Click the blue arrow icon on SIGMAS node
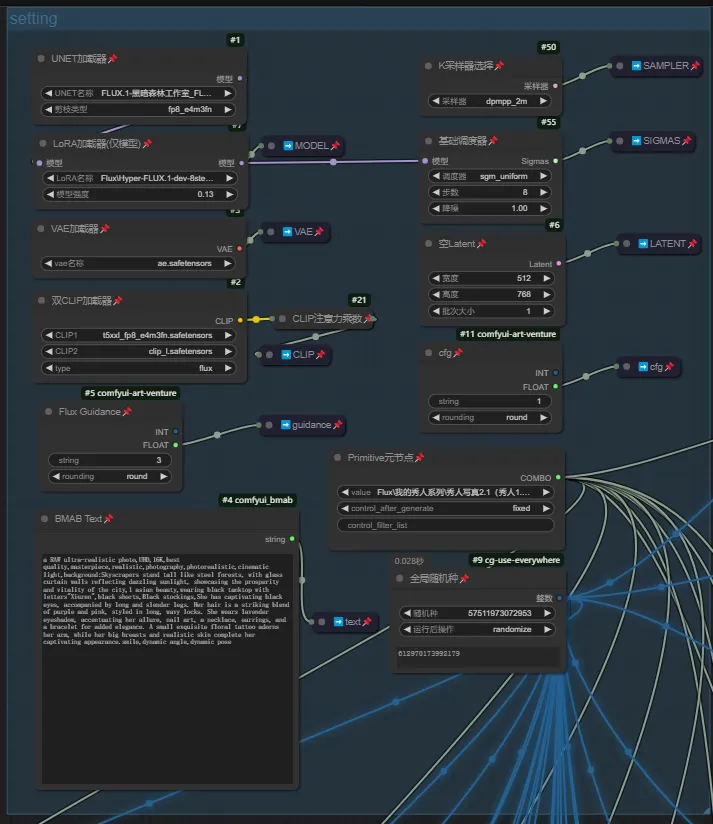This screenshot has width=713, height=824. [x=636, y=142]
